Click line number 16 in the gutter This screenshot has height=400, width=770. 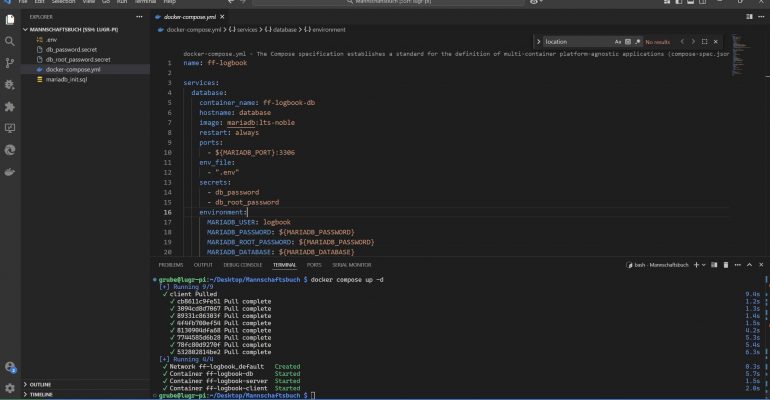point(167,212)
